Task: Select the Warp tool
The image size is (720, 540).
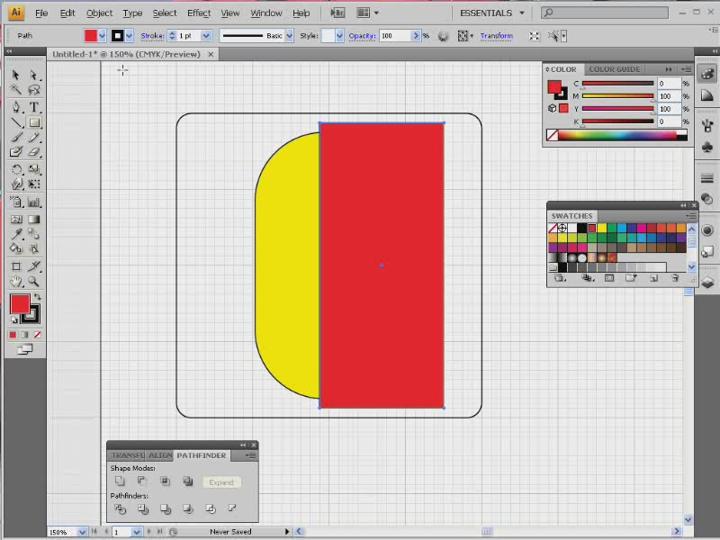Action: [x=16, y=184]
